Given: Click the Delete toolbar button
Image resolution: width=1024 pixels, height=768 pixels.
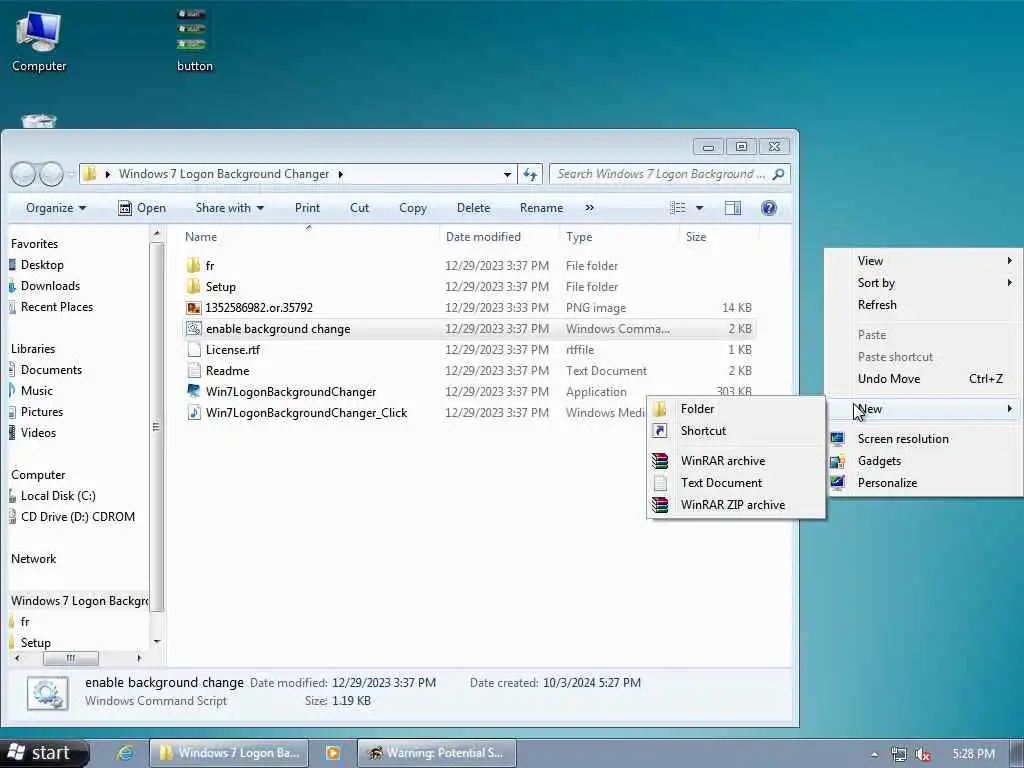Looking at the screenshot, I should point(473,208).
